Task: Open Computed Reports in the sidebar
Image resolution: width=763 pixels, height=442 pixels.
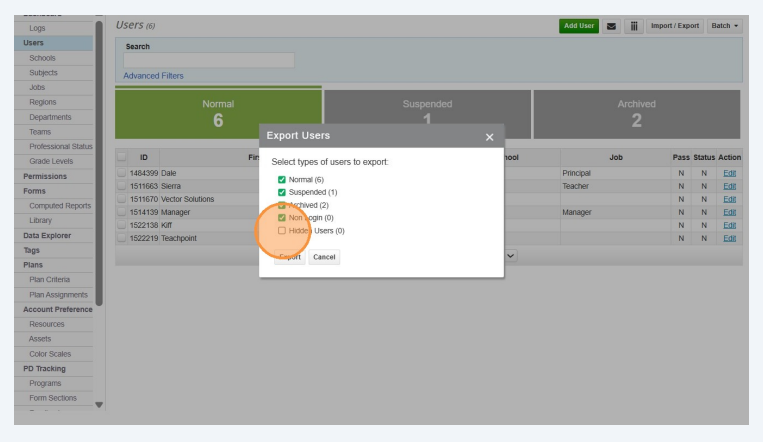Action: pos(60,206)
